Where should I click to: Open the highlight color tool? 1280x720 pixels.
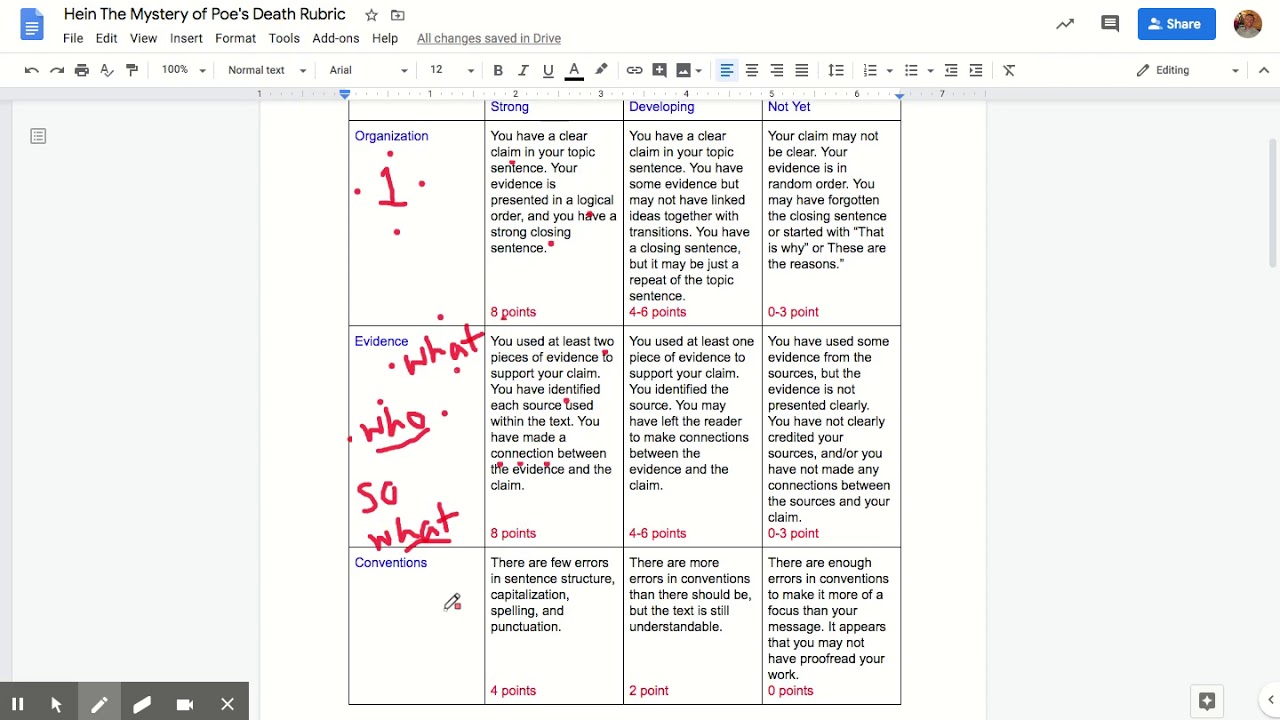coord(601,70)
